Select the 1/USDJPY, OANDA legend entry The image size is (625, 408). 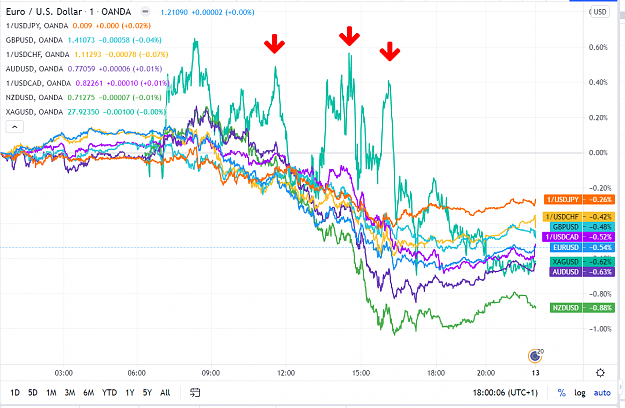point(37,26)
